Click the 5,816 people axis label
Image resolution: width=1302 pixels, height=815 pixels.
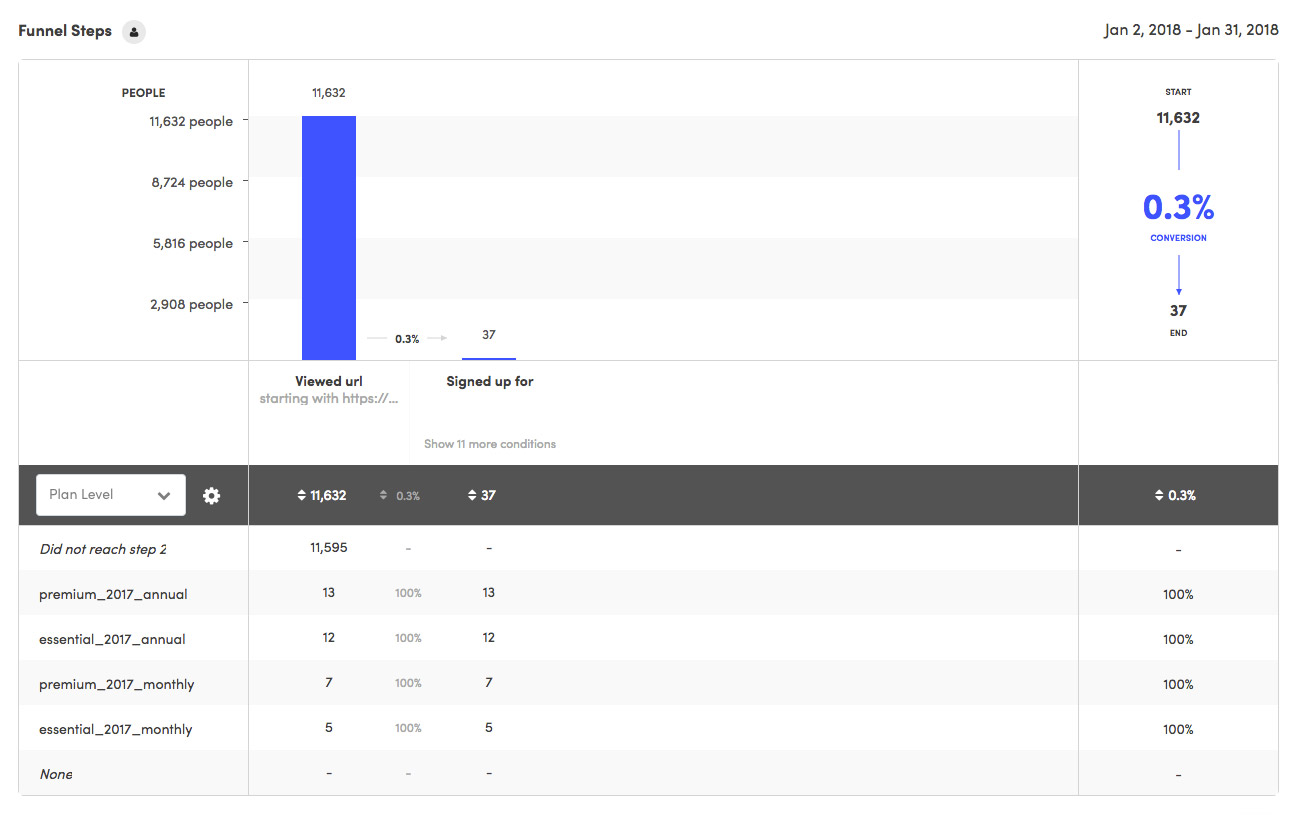point(192,243)
